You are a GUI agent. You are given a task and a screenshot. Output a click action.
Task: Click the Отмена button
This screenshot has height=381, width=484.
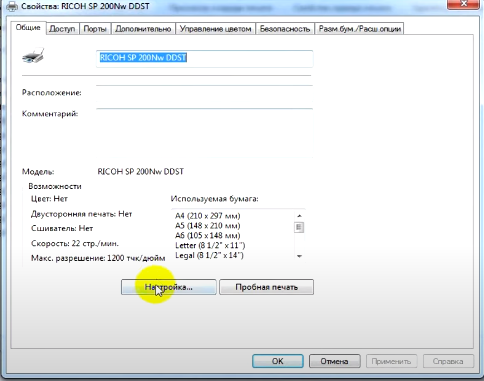click(x=334, y=361)
